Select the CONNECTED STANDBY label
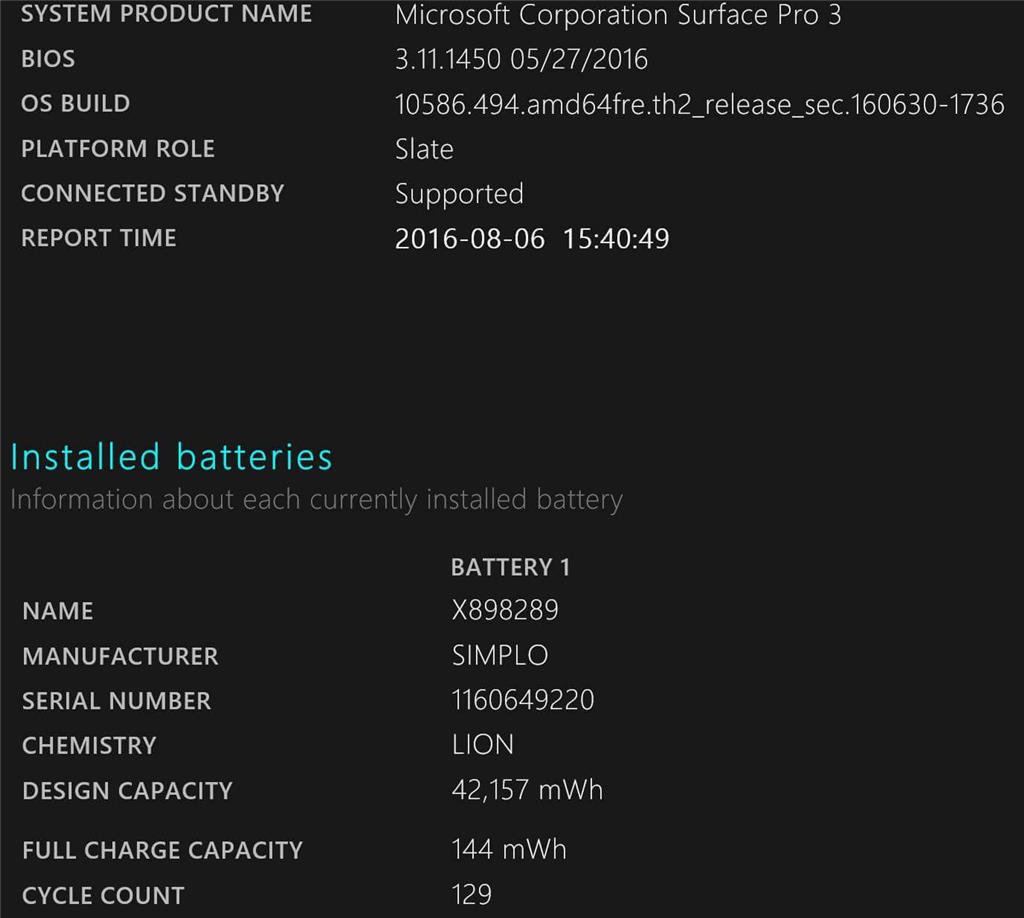 point(153,193)
